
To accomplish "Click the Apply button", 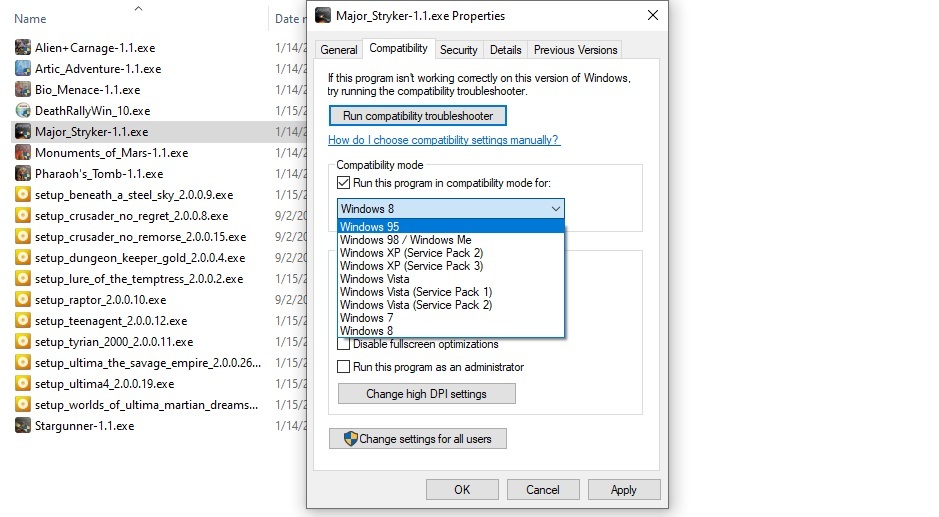I will pos(623,489).
